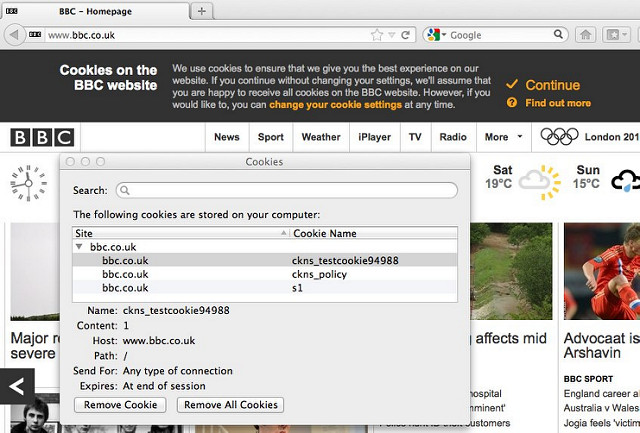Click host value www.bbc.co.uk in details

tap(159, 341)
